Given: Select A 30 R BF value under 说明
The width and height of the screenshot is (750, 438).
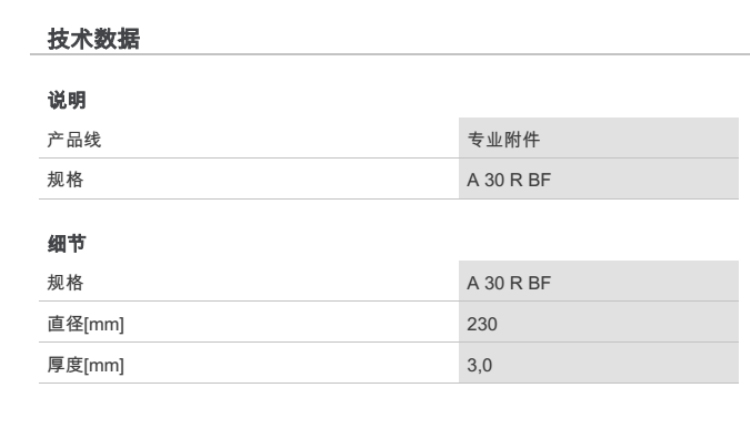Looking at the screenshot, I should click(x=509, y=181).
